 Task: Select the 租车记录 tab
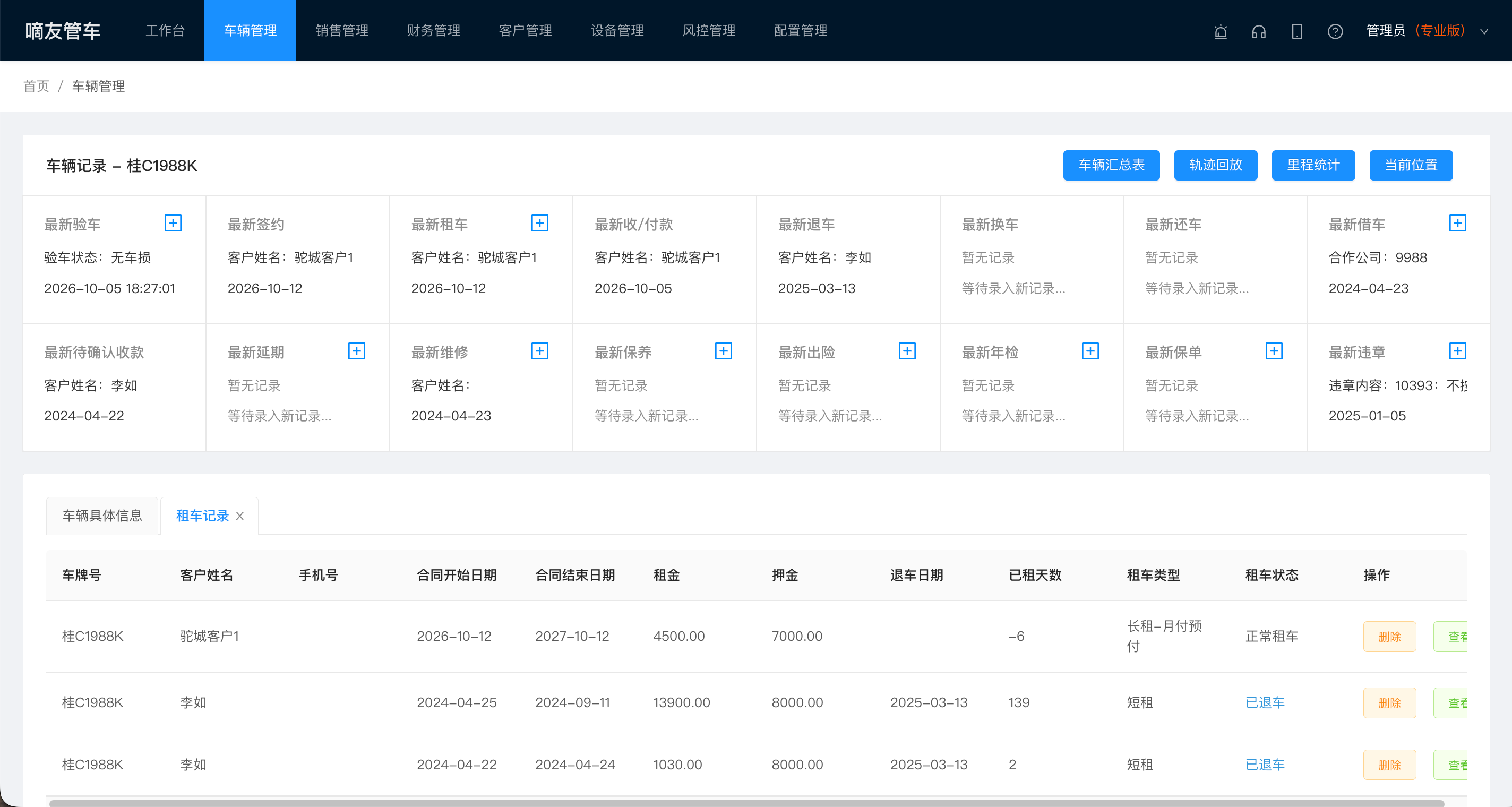(202, 516)
